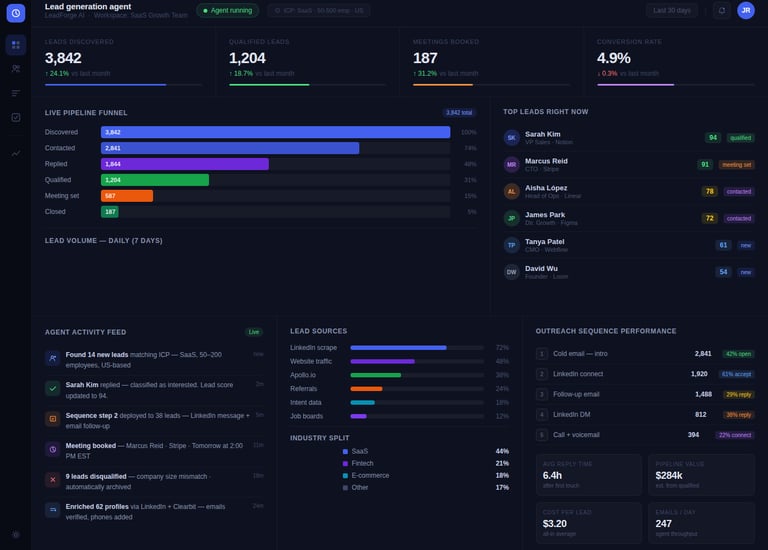
Task: Toggle the Agent running status pill
Action: [227, 10]
